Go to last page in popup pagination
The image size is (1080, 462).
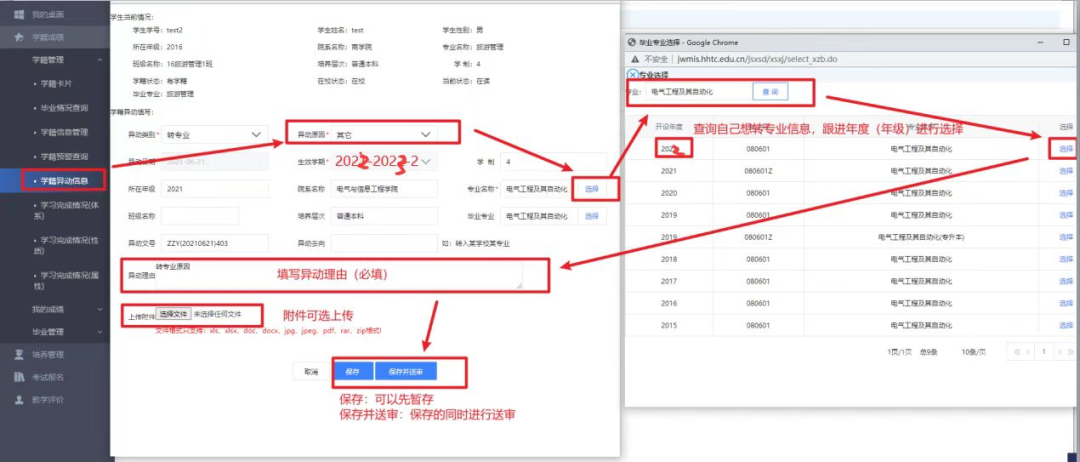(x=1071, y=352)
